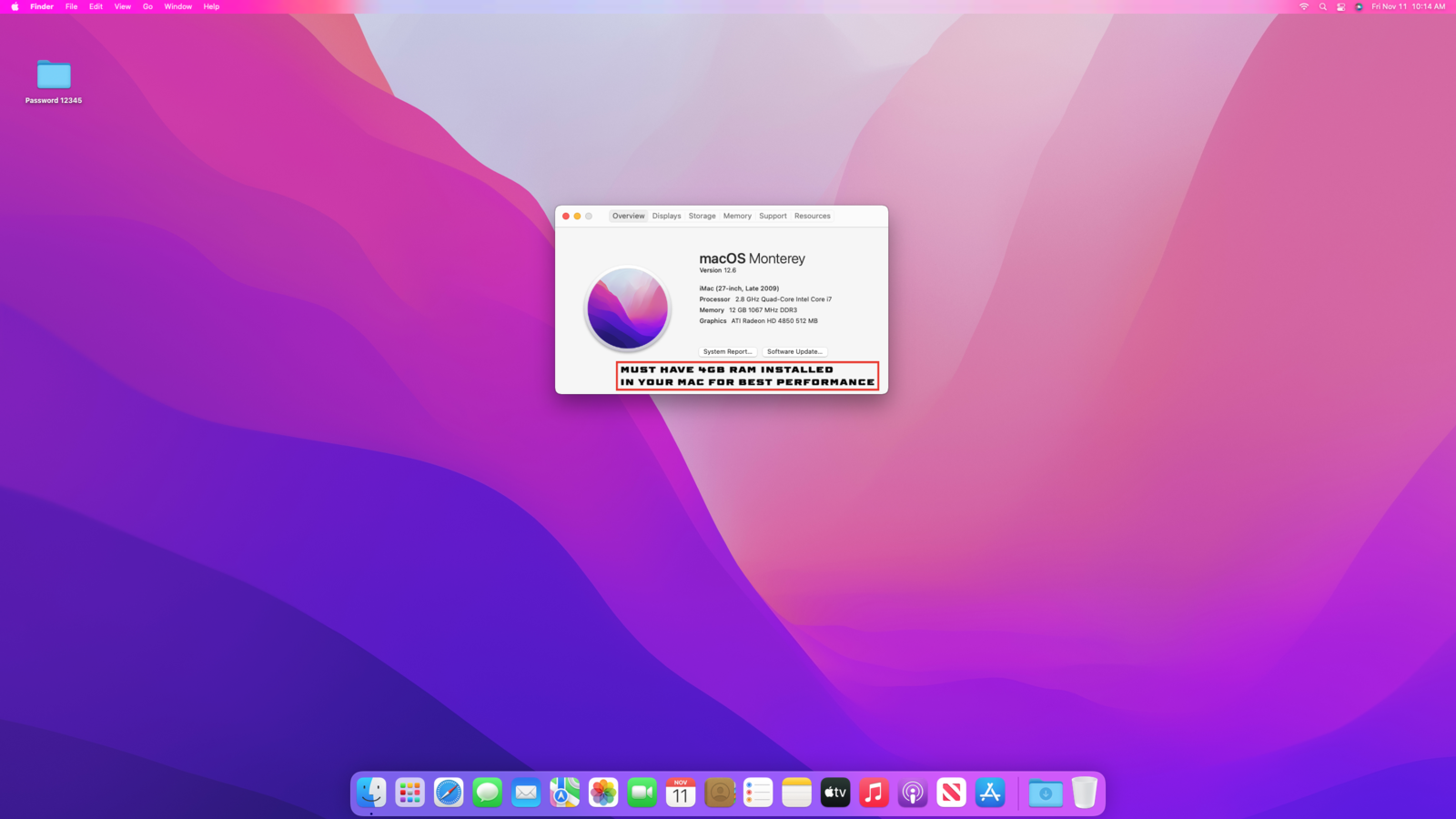
Task: Open the Go menu
Action: tap(147, 6)
